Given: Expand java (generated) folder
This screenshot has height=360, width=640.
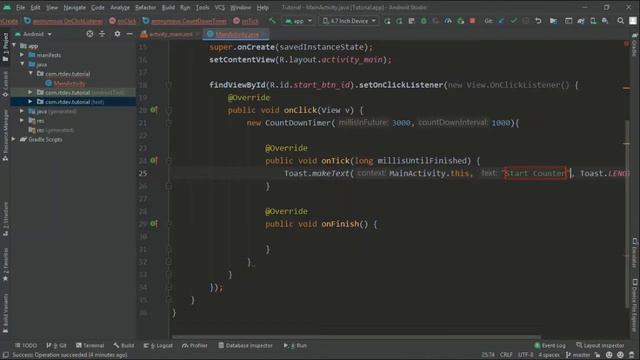Looking at the screenshot, I should click(x=22, y=111).
